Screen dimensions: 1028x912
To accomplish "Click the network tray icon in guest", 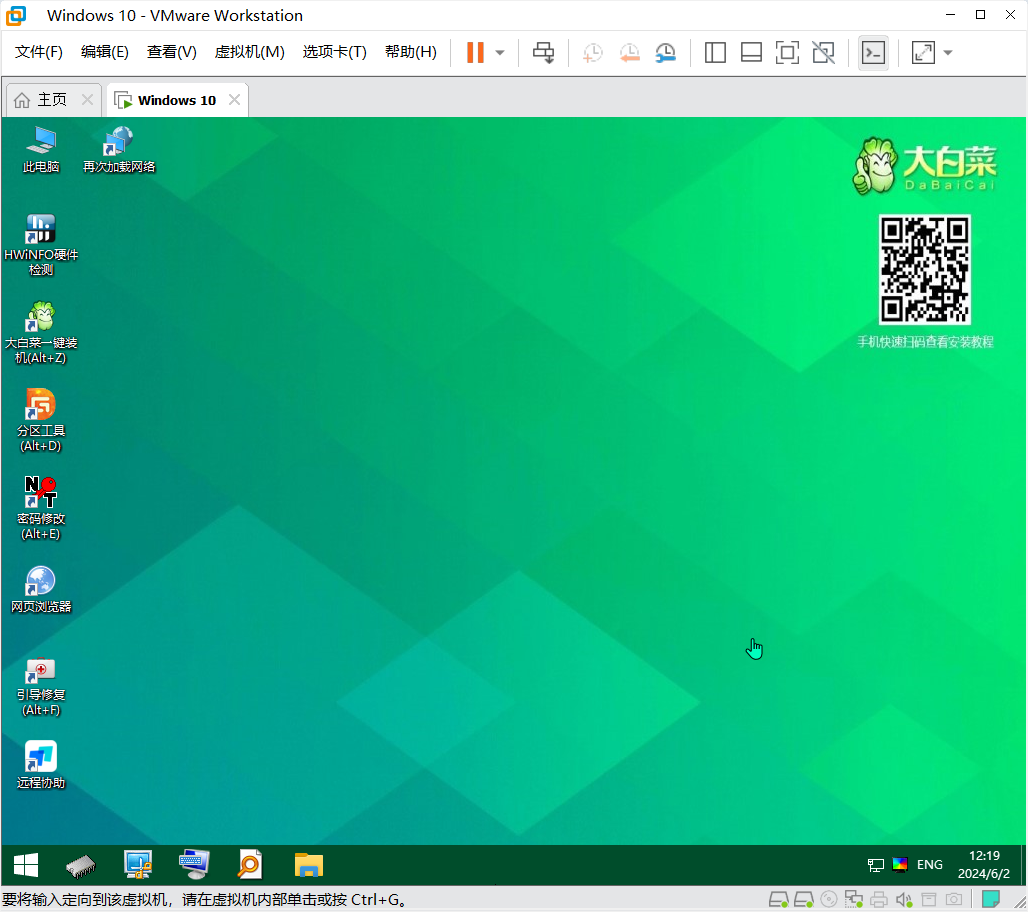I will click(875, 865).
